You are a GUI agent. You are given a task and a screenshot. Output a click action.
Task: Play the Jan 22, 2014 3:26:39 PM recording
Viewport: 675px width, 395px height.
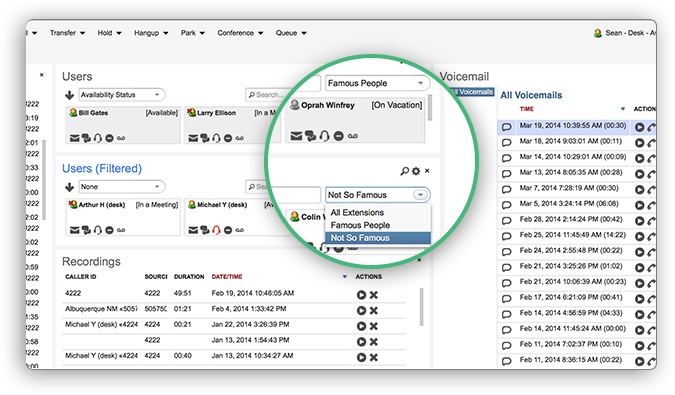pyautogui.click(x=361, y=326)
